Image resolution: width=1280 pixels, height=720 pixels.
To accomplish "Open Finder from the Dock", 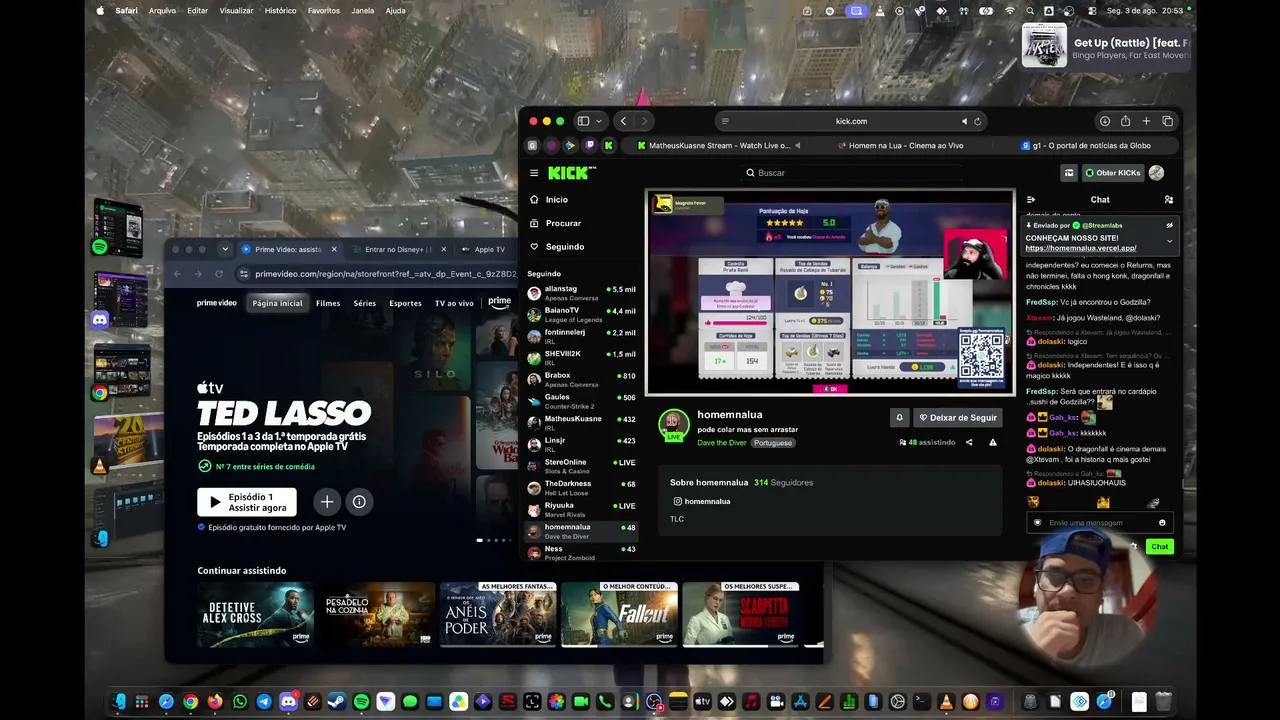I will coord(118,702).
